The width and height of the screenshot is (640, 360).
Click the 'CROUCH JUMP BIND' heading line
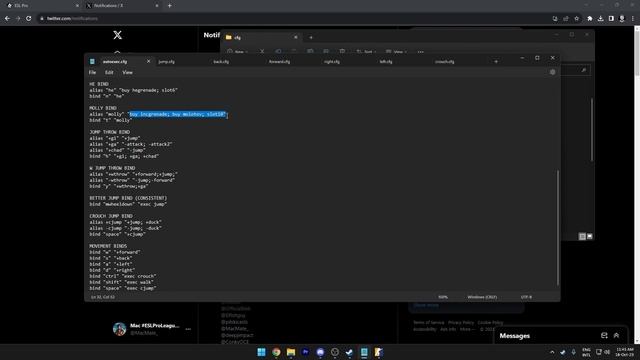coord(111,216)
